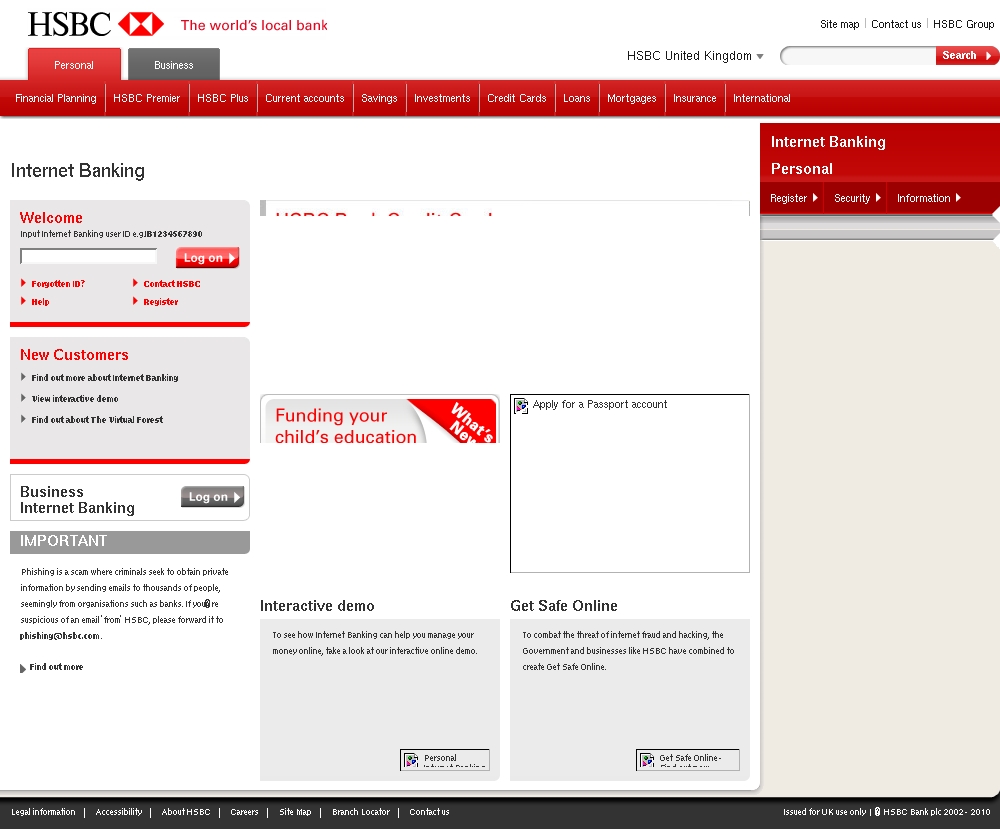Viewport: 1000px width, 829px height.
Task: Open Credit Cards menu item
Action: click(x=517, y=98)
